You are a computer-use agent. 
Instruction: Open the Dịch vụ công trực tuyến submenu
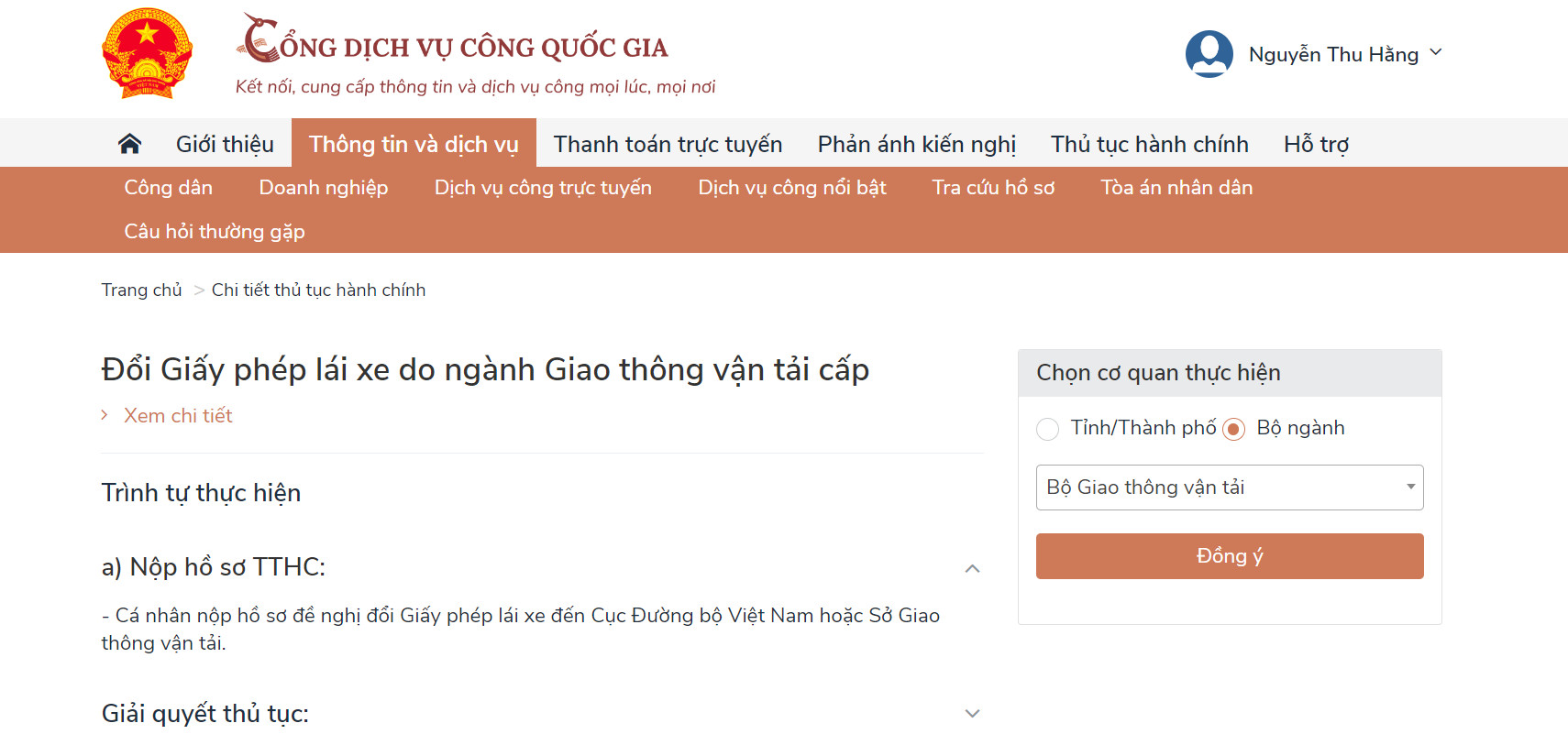point(543,188)
